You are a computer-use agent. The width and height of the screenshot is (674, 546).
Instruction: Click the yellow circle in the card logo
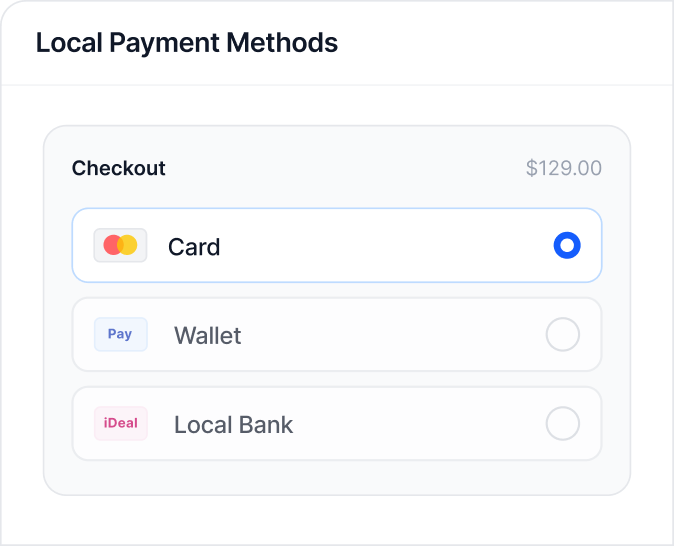pyautogui.click(x=128, y=245)
